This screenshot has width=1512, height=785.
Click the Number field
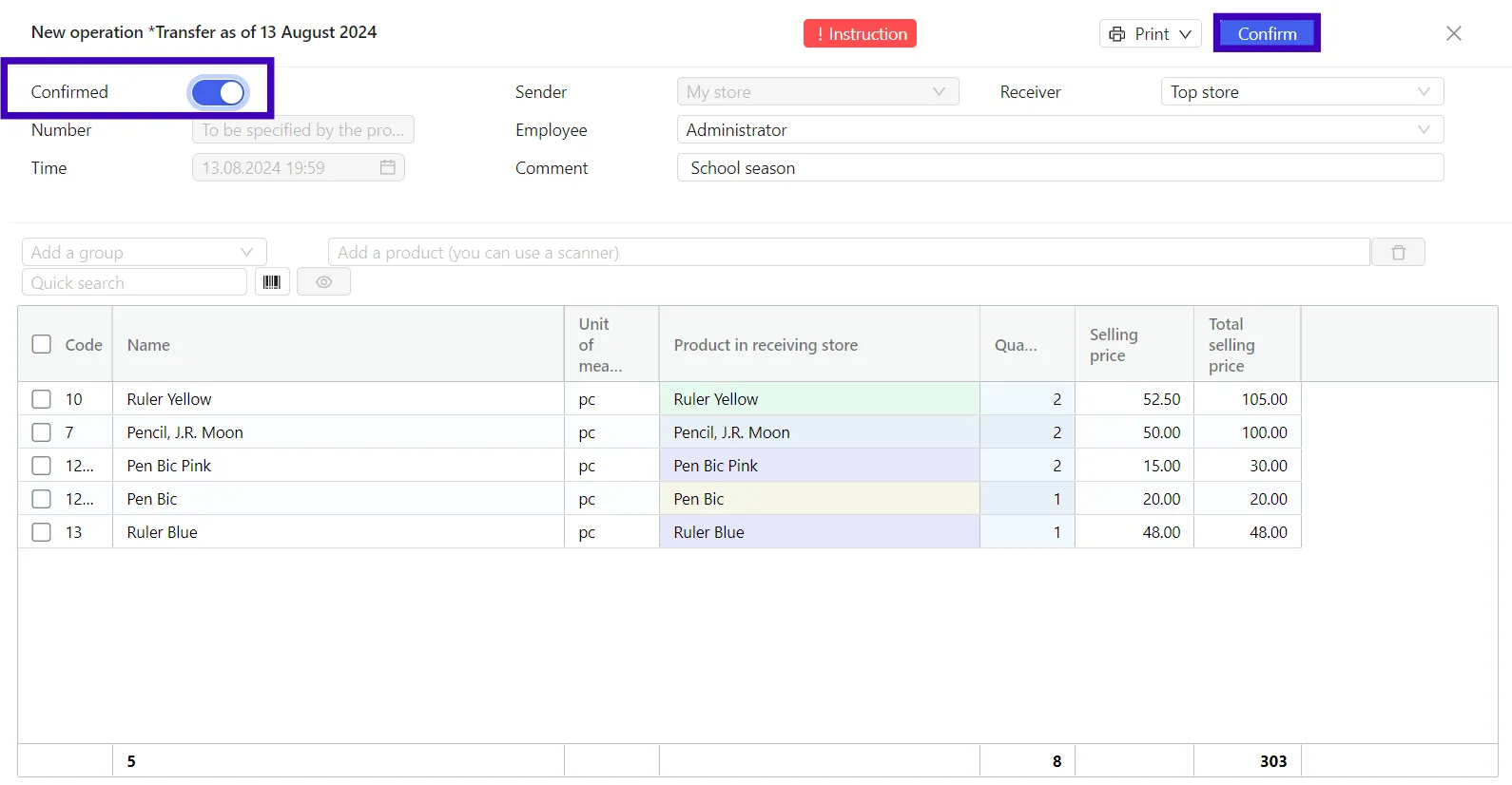coord(303,130)
